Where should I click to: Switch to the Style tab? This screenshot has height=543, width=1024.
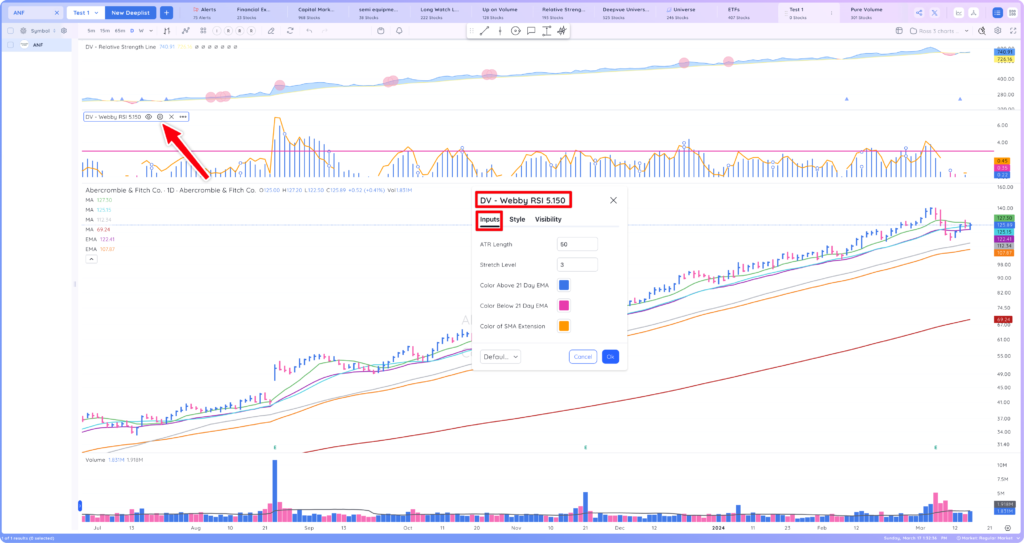[517, 220]
